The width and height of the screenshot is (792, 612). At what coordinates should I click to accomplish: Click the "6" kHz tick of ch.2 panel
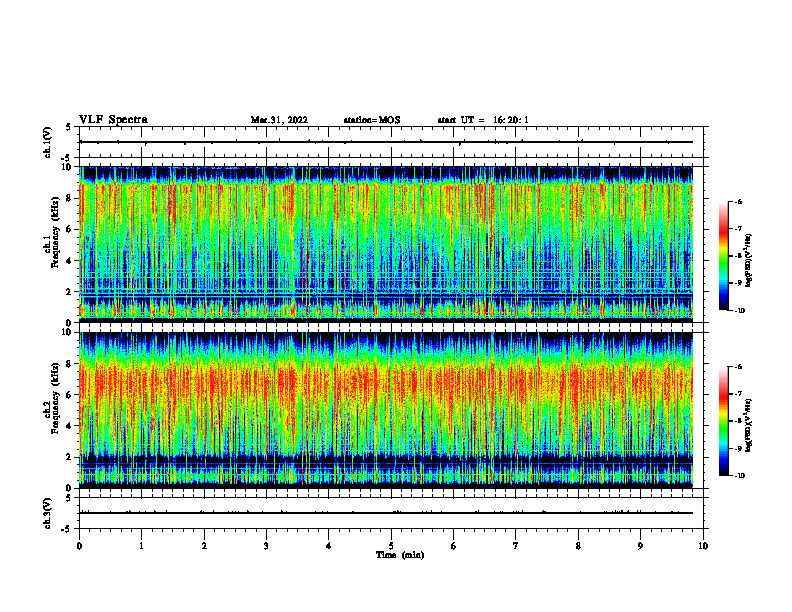point(70,395)
